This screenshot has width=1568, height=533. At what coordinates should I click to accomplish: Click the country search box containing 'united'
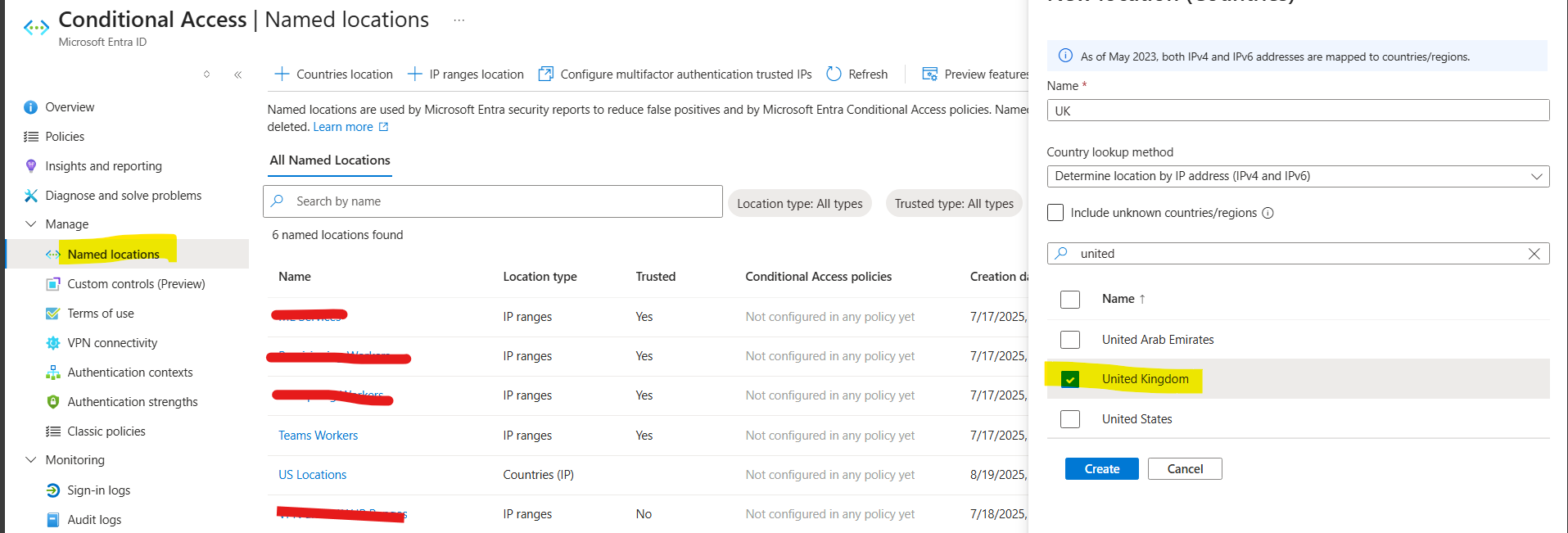point(1298,254)
